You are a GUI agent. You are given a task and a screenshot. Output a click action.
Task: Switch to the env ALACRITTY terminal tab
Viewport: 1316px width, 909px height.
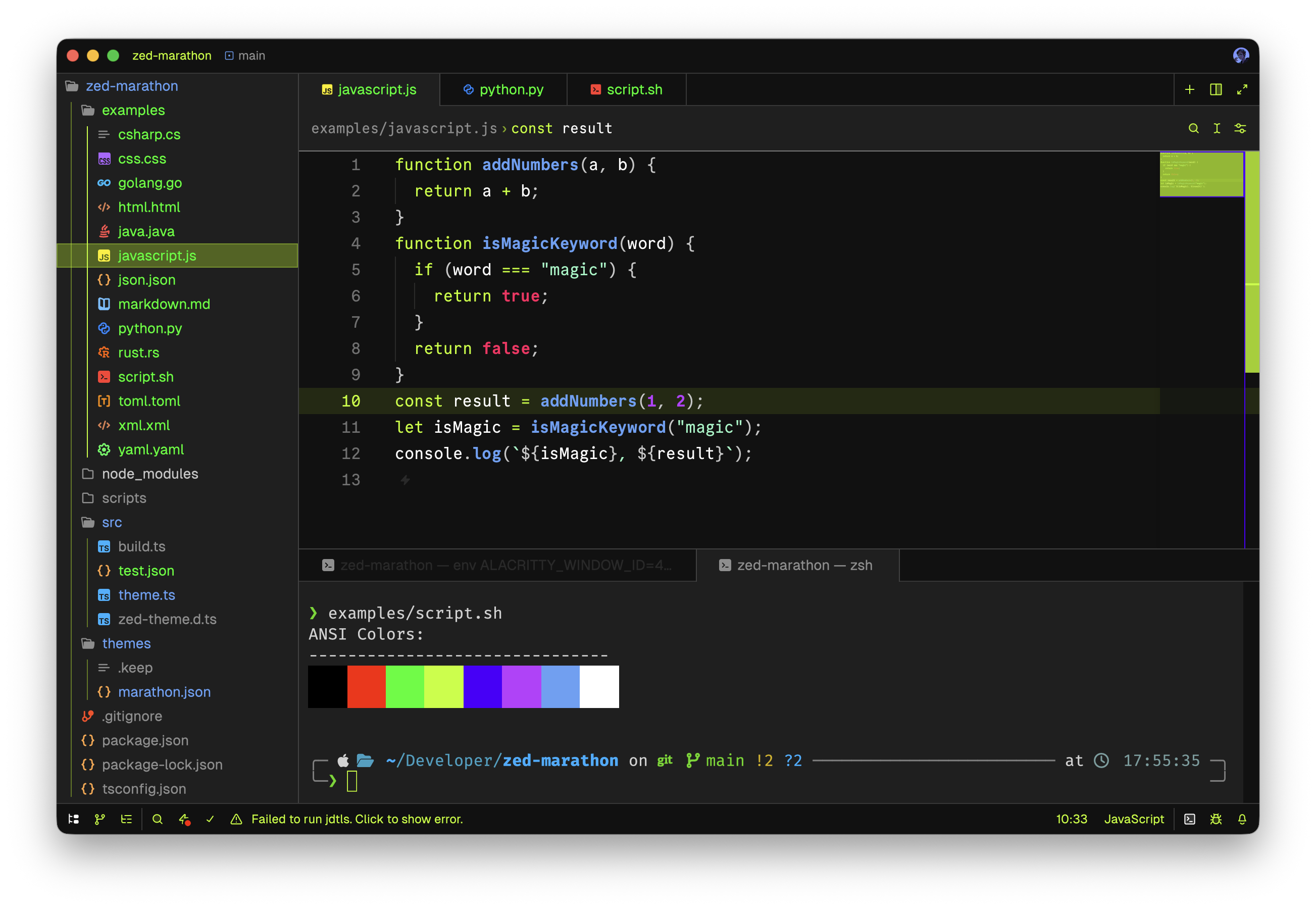[497, 565]
